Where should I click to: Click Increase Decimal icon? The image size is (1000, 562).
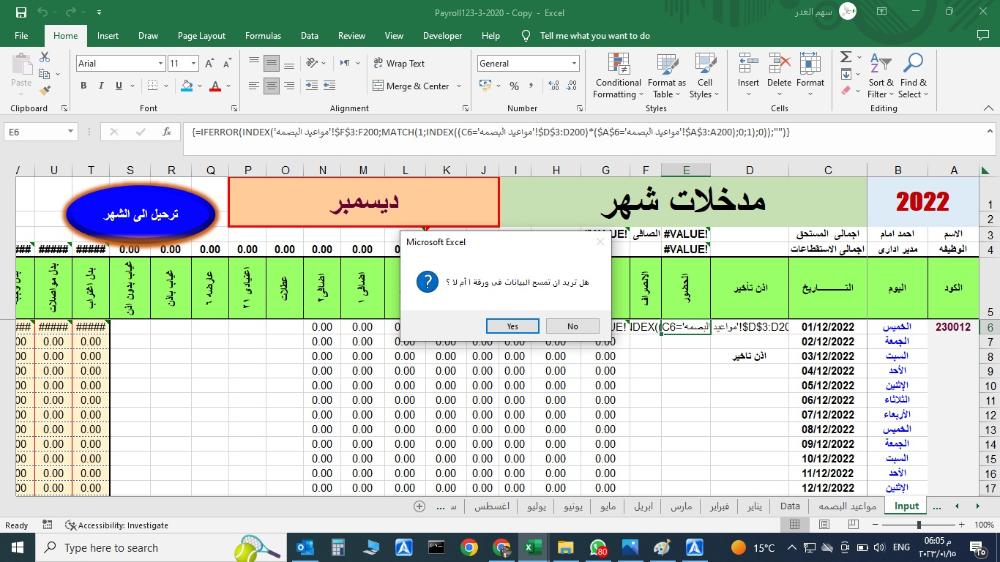coord(554,85)
